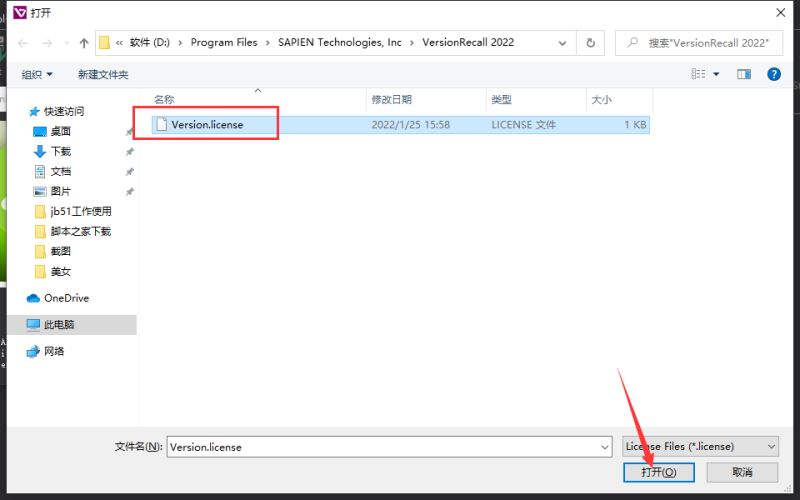Image resolution: width=800 pixels, height=500 pixels.
Task: Click the 取消 button
Action: click(x=742, y=472)
